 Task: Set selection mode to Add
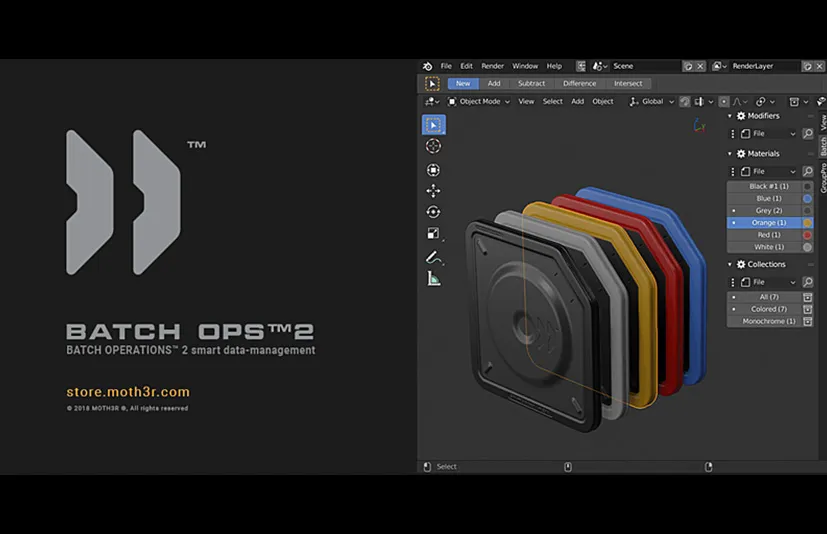point(494,83)
